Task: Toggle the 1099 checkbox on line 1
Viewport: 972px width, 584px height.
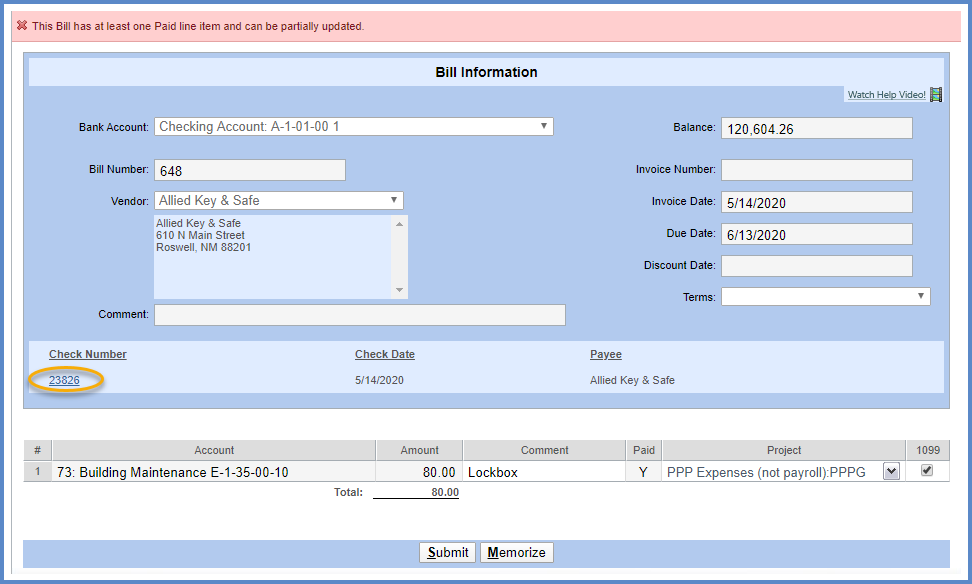Action: point(927,471)
